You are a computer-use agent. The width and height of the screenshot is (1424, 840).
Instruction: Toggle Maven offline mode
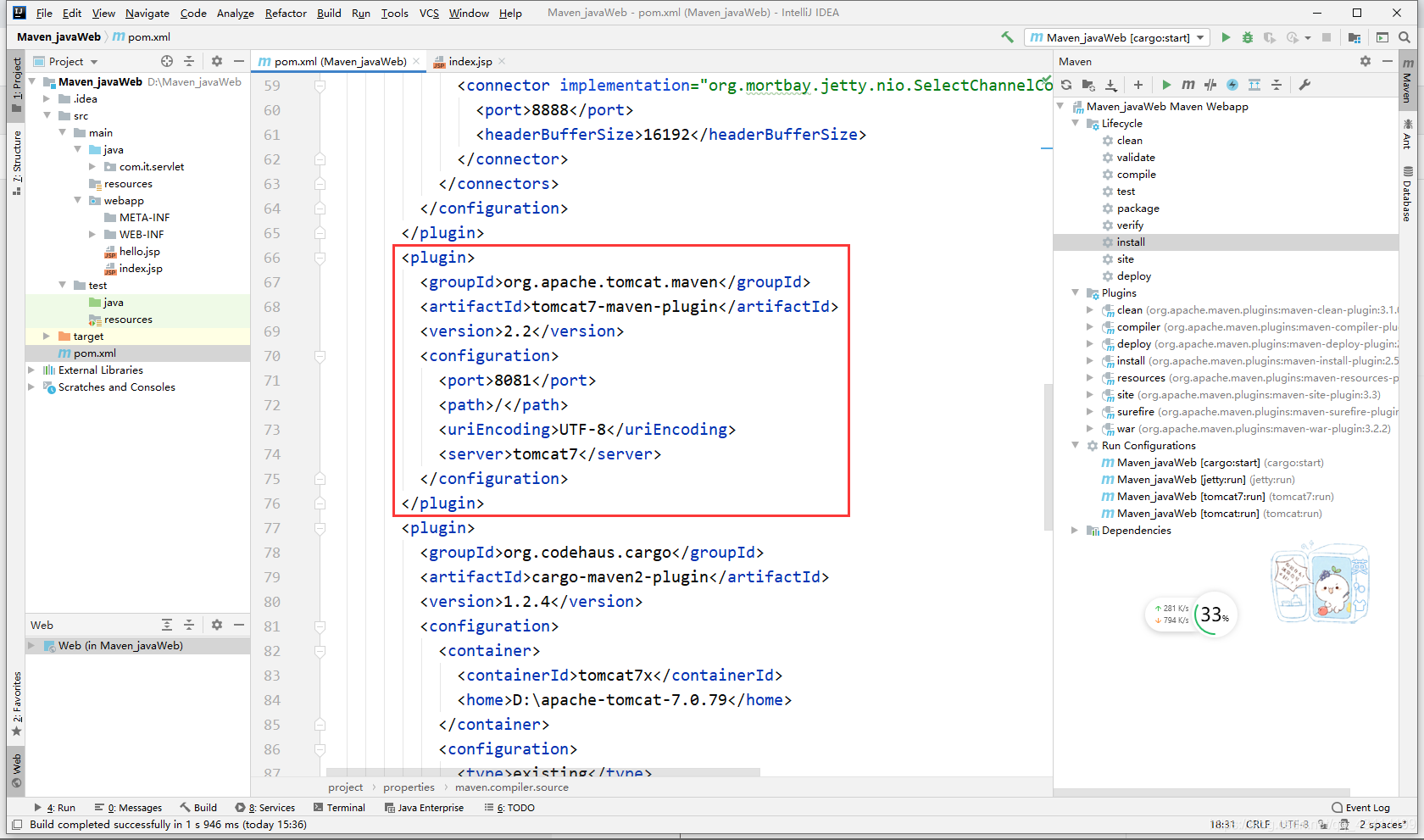1210,85
